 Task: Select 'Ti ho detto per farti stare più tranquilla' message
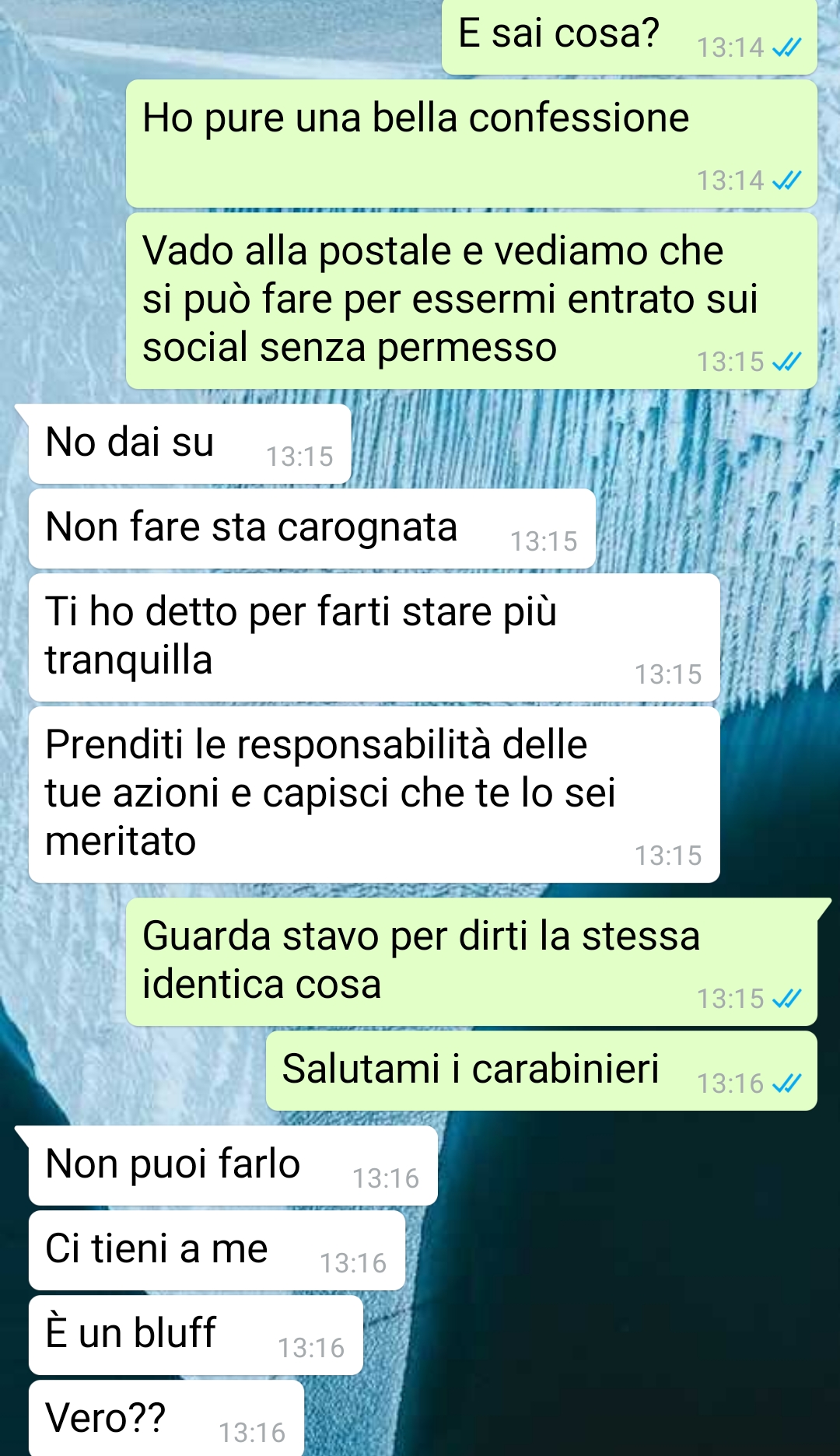tap(374, 637)
